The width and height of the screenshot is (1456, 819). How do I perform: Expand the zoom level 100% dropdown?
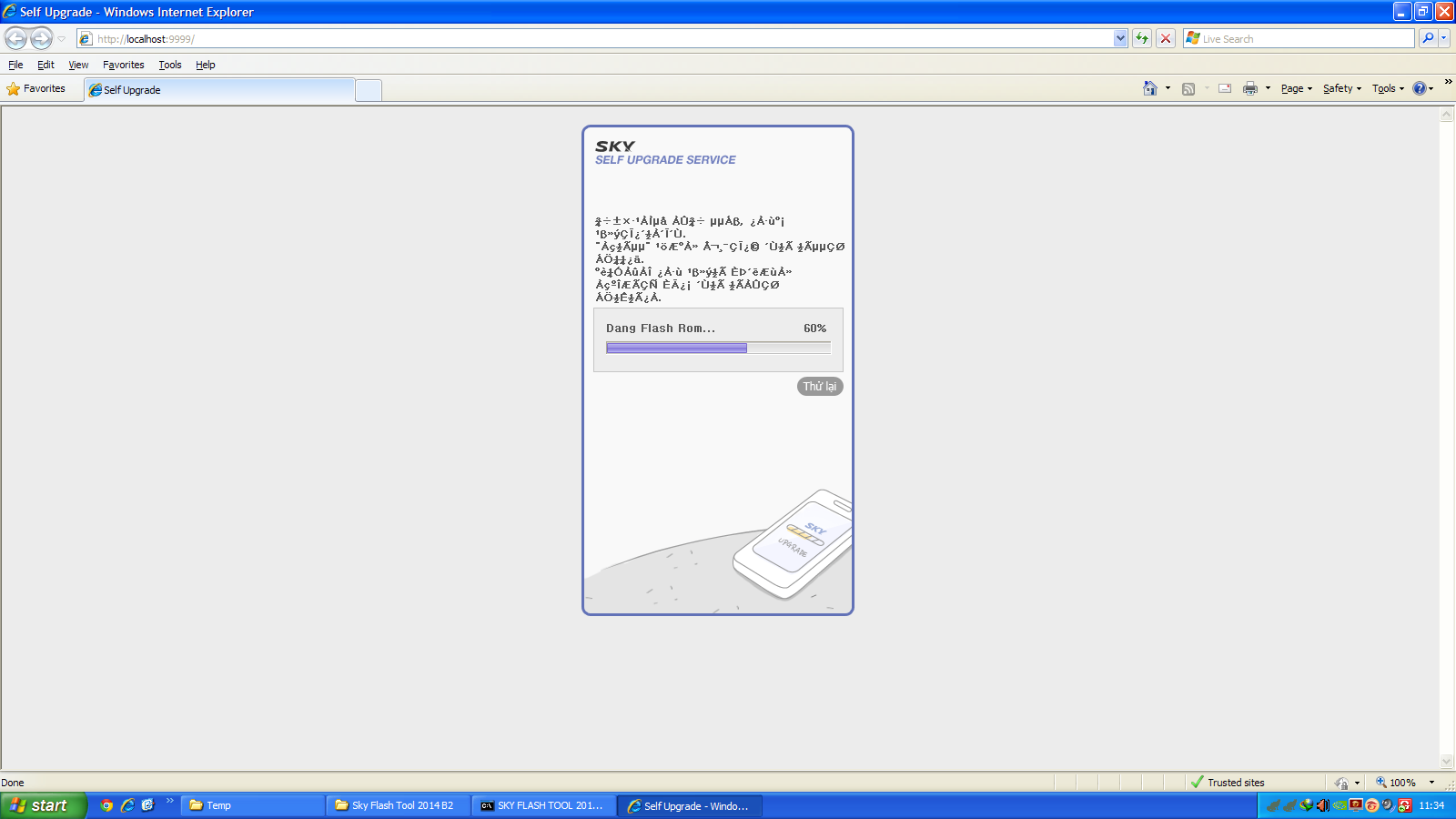(1431, 783)
